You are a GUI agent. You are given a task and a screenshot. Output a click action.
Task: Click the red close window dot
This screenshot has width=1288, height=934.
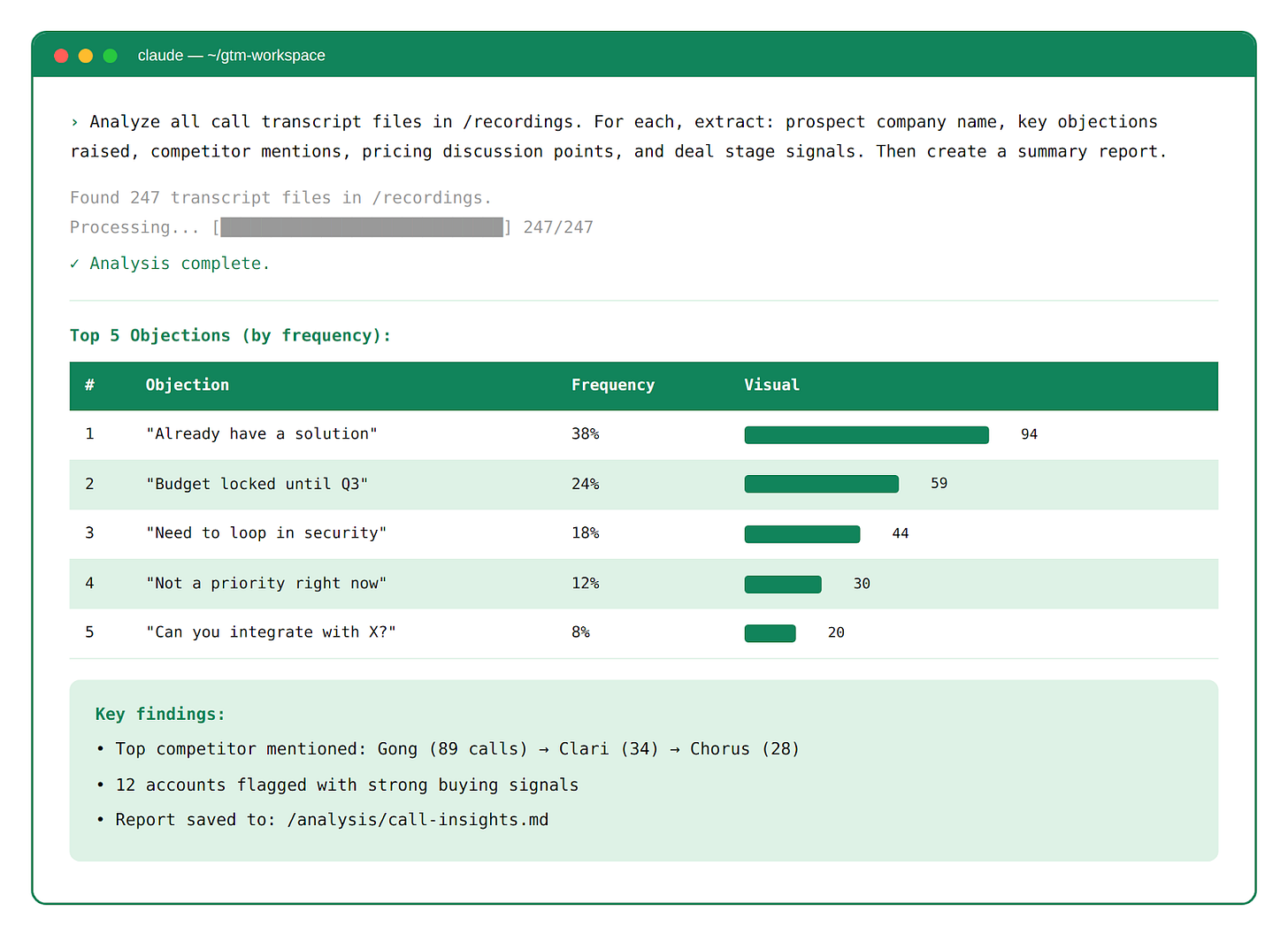(x=61, y=56)
